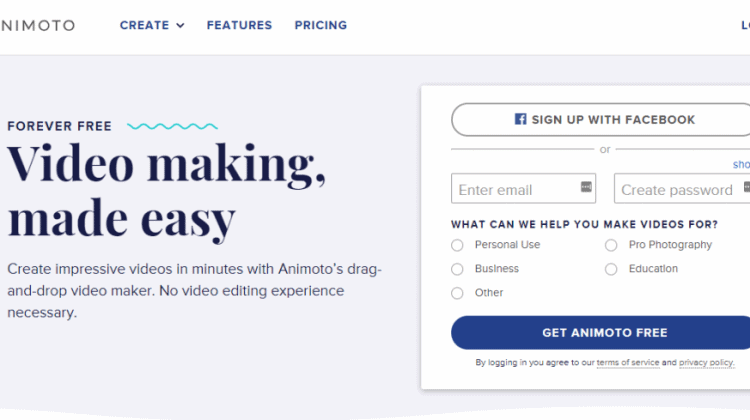Click the Facebook icon on signup button

pyautogui.click(x=520, y=119)
